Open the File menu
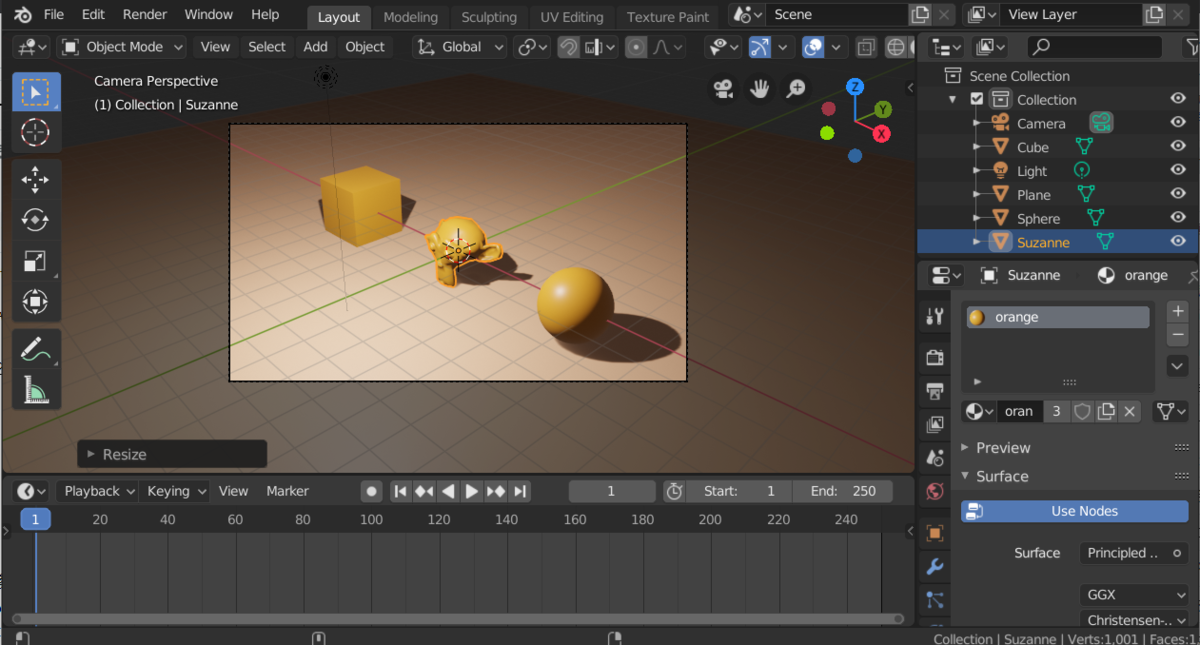The width and height of the screenshot is (1200, 645). point(54,15)
